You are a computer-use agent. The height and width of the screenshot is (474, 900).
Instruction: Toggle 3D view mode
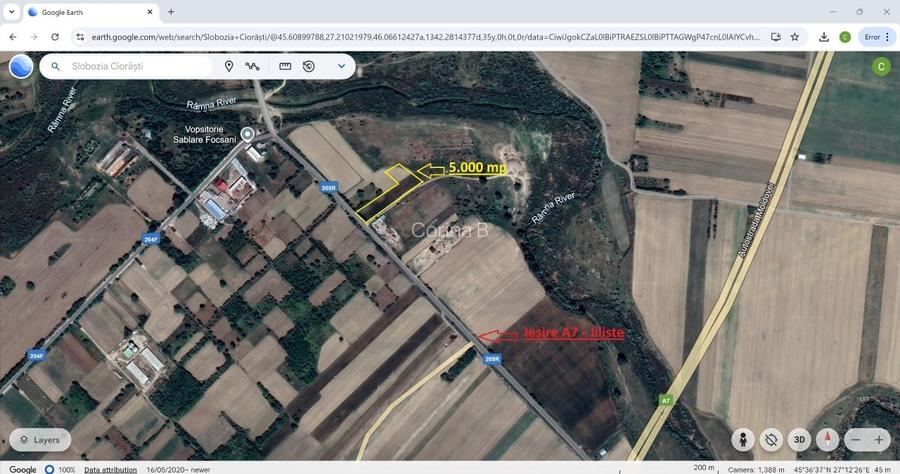(799, 439)
